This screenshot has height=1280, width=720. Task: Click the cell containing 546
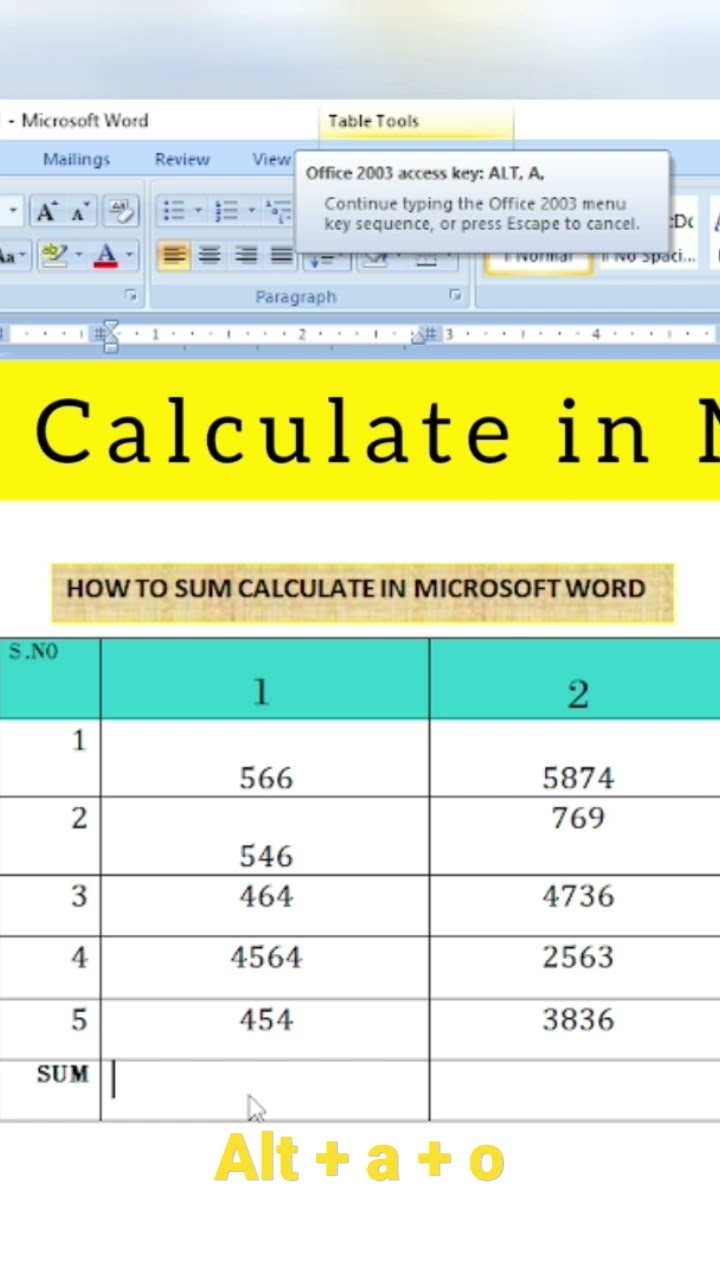[x=265, y=836]
